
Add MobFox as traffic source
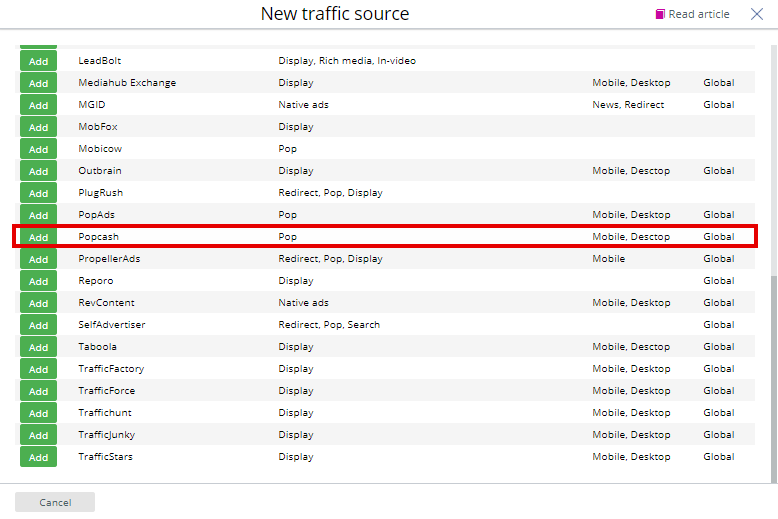38,127
